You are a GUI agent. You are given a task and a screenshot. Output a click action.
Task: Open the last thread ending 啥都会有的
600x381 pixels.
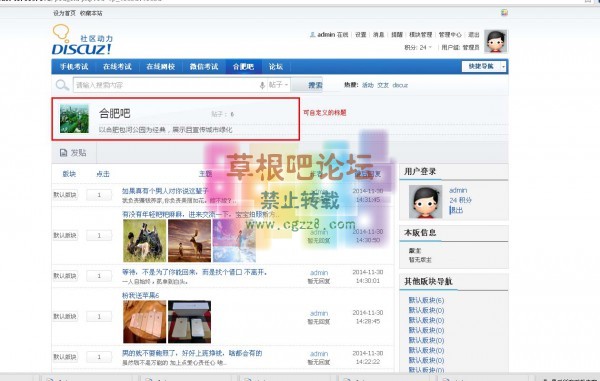click(x=192, y=353)
